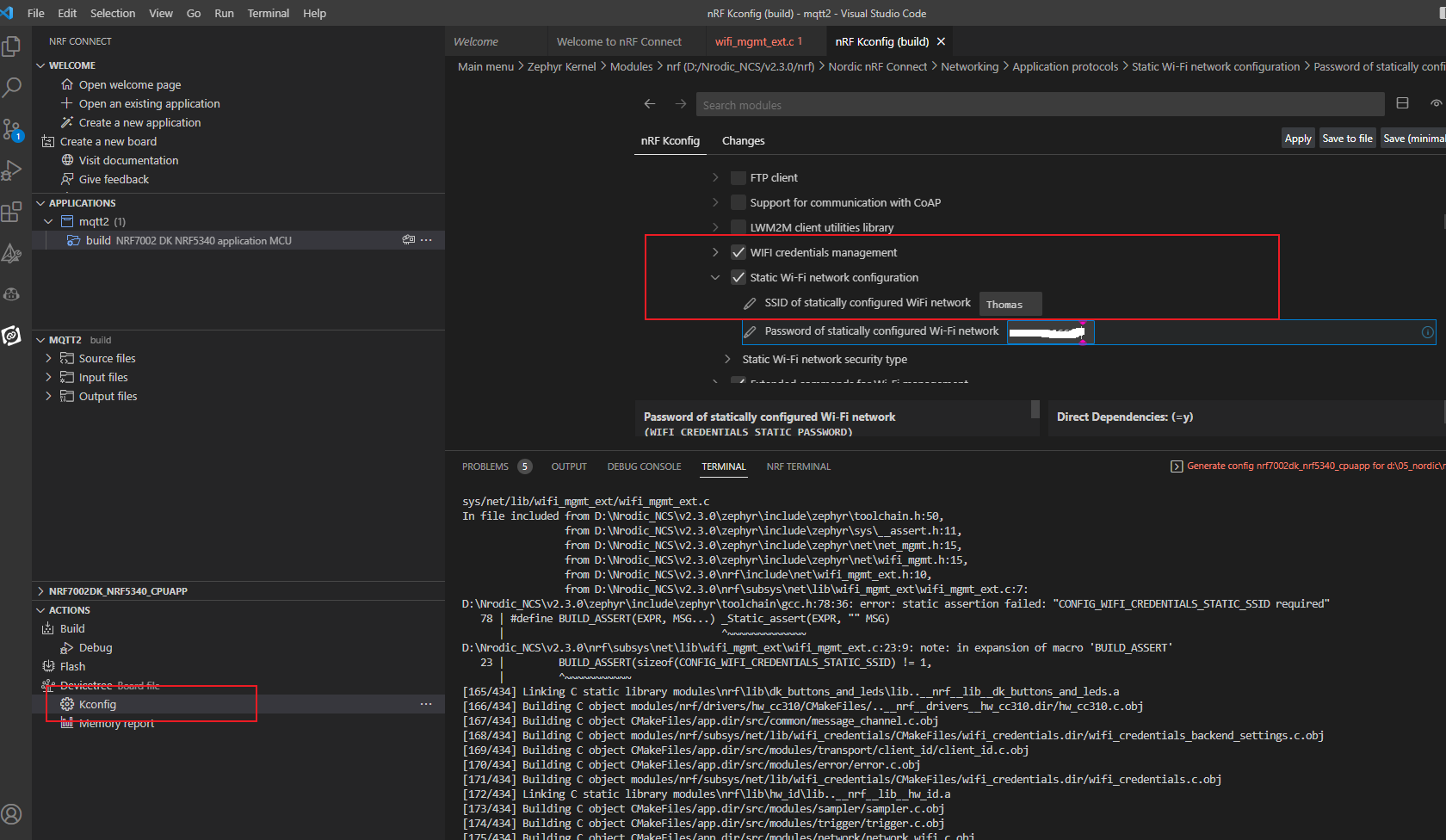Click the Flash action icon

click(48, 666)
